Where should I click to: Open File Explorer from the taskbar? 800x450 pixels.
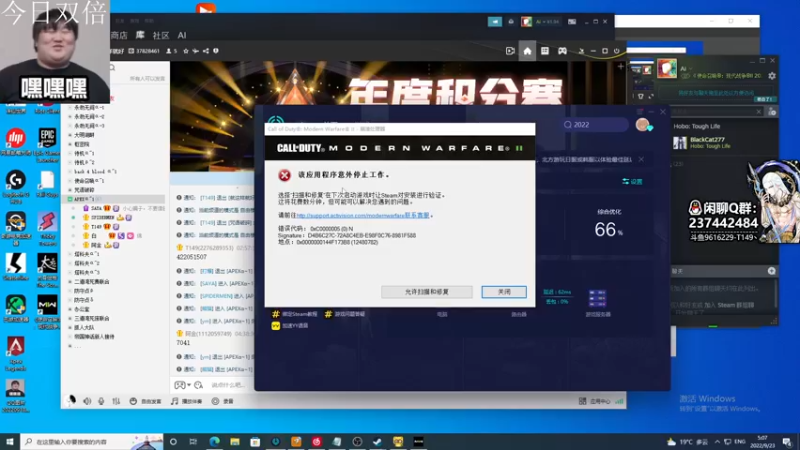235,441
